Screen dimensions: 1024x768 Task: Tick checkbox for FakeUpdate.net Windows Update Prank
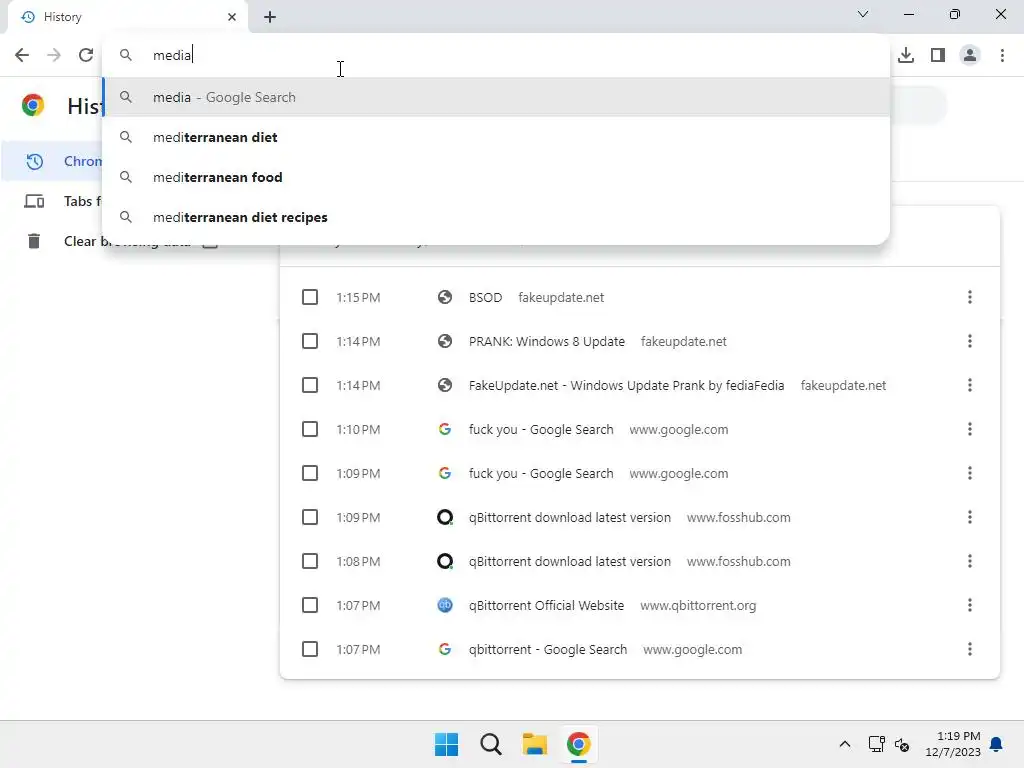point(310,385)
